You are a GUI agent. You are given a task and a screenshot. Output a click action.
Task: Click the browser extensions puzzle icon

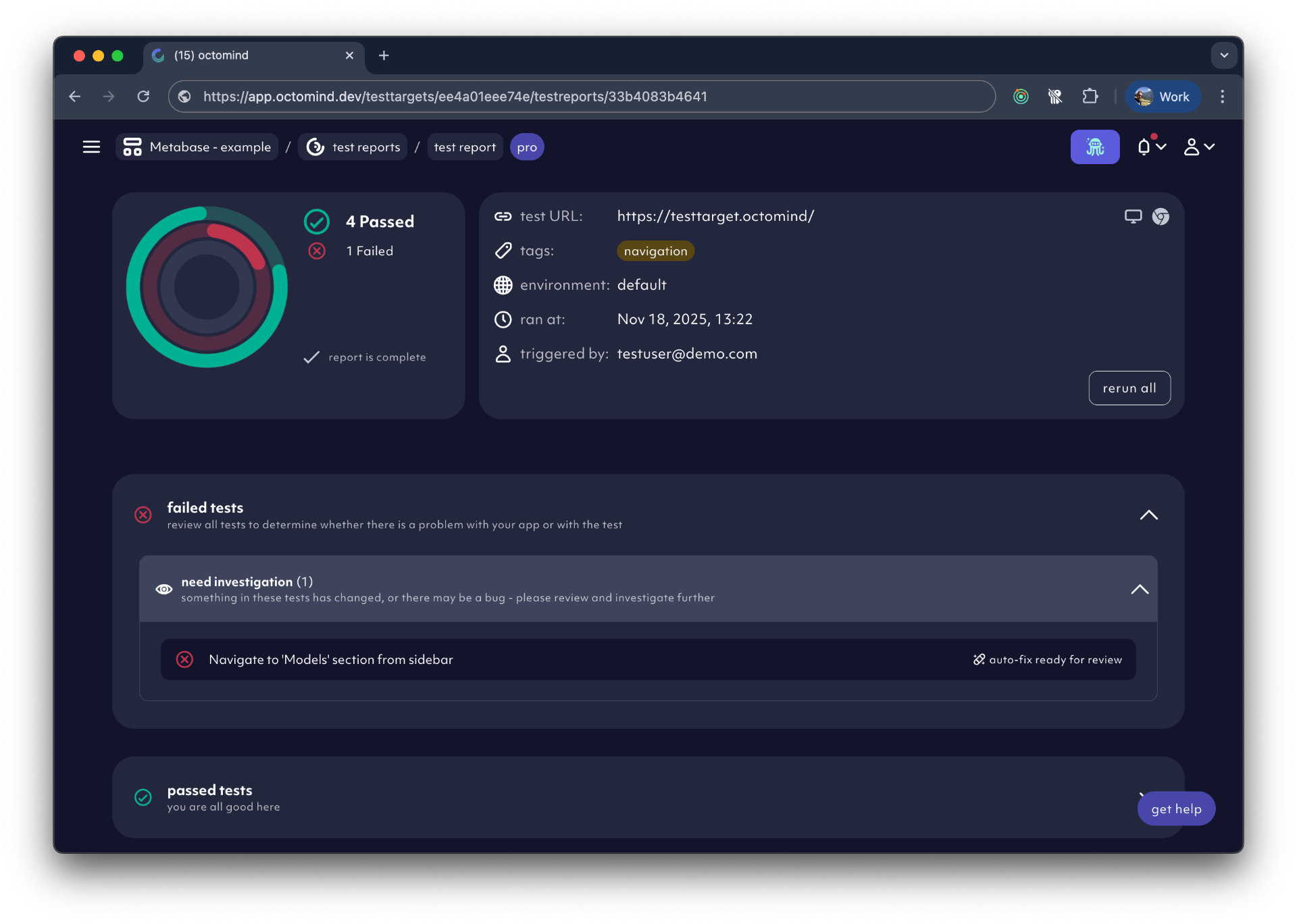click(x=1090, y=97)
